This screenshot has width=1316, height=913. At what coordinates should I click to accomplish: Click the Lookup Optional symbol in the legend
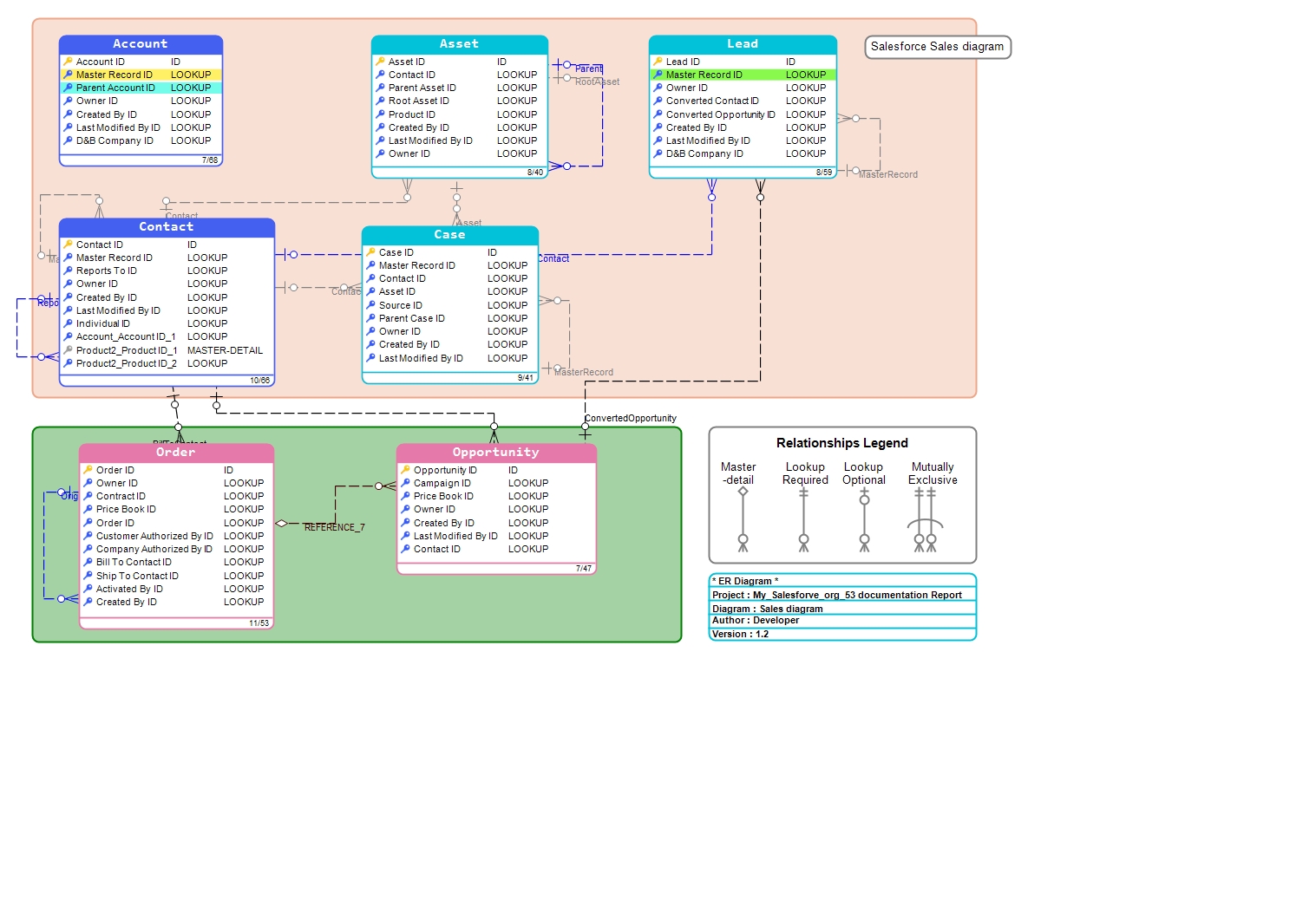pos(865,519)
